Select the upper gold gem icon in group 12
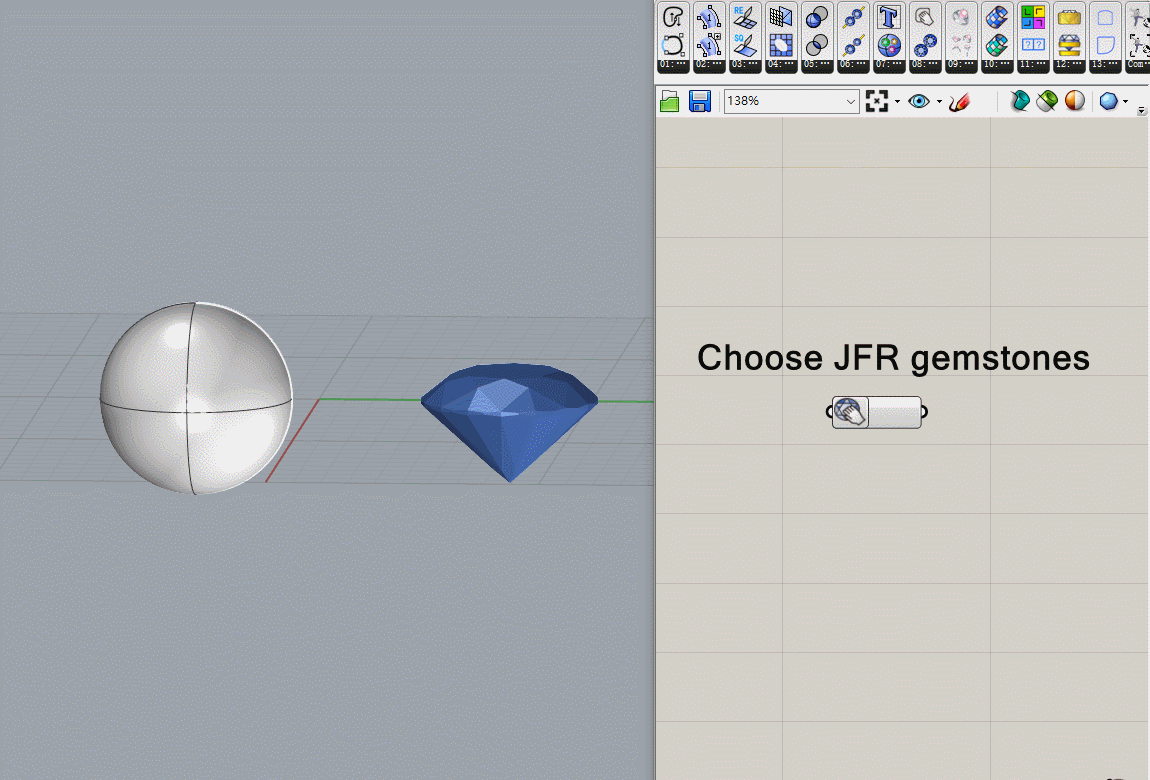The image size is (1150, 780). pyautogui.click(x=1069, y=17)
